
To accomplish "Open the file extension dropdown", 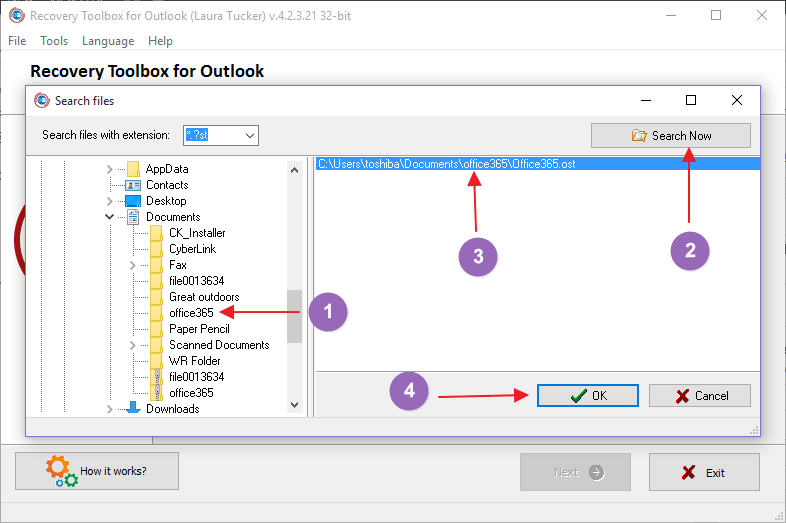I will pyautogui.click(x=250, y=135).
